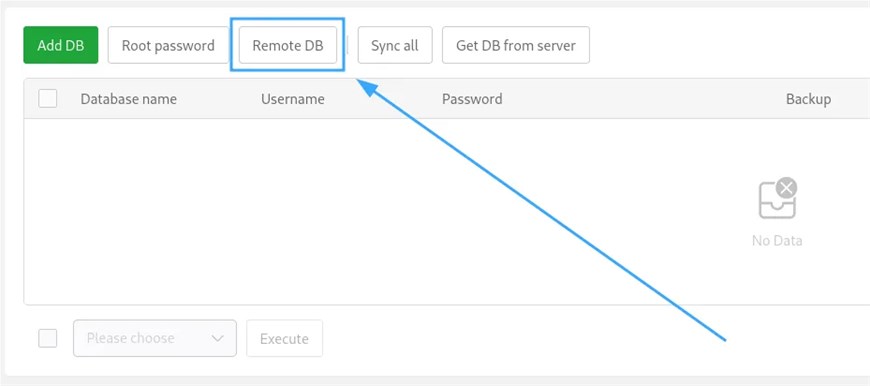Viewport: 870px width, 386px height.
Task: Click the Username column header
Action: [x=293, y=99]
